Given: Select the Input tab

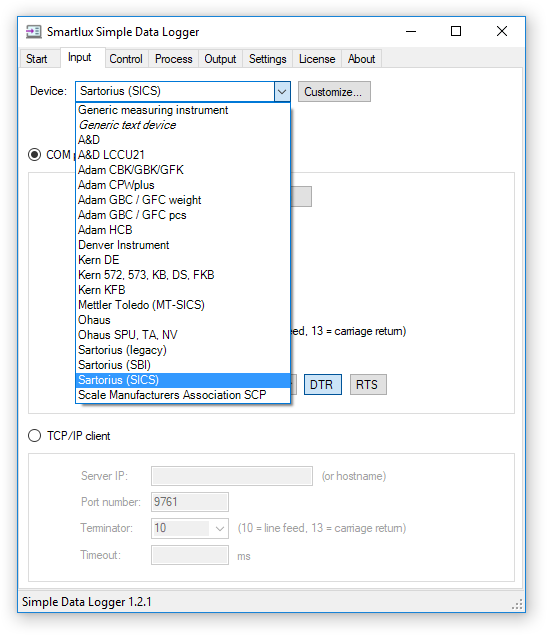Looking at the screenshot, I should pyautogui.click(x=83, y=58).
